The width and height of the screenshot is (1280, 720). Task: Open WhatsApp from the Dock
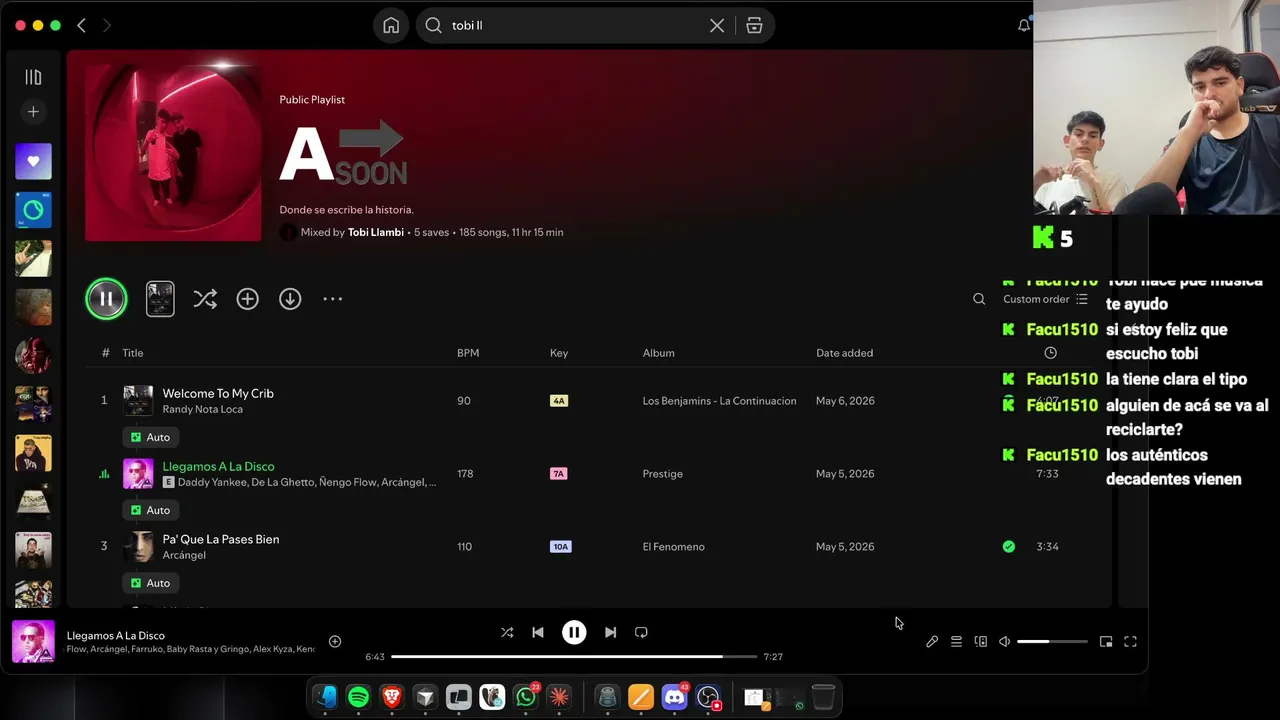click(526, 697)
